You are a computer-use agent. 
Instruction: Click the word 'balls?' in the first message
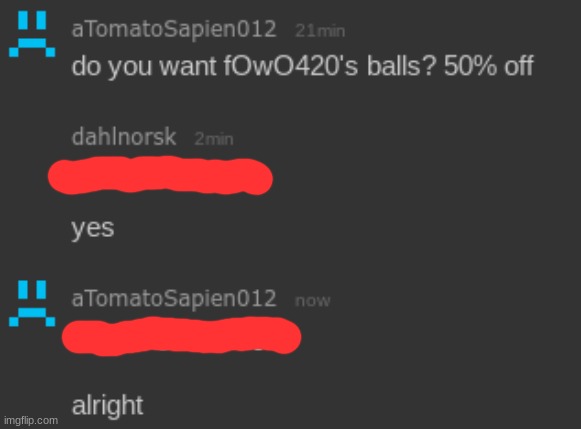[x=400, y=66]
